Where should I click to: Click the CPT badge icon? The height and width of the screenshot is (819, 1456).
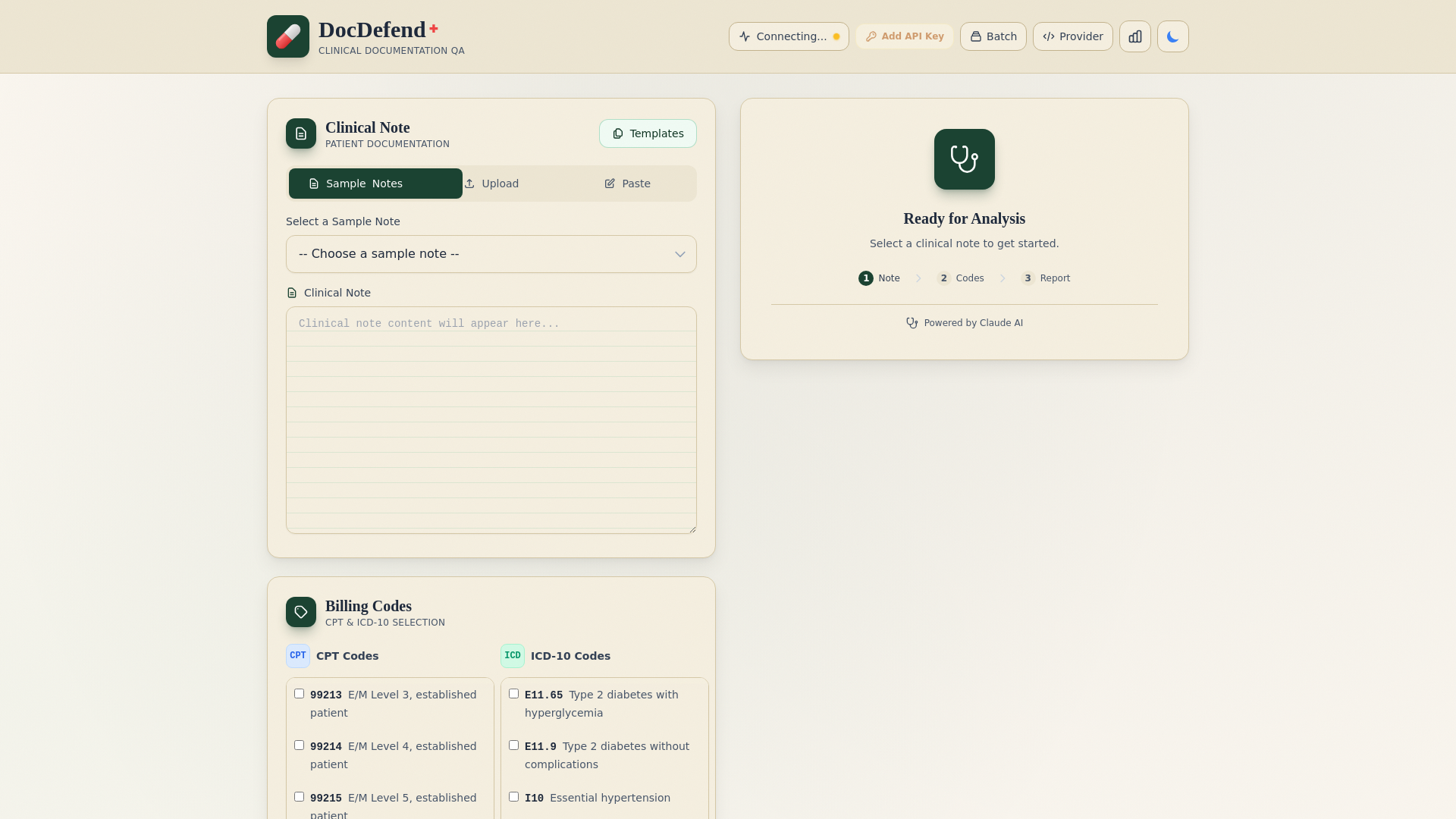coord(298,656)
